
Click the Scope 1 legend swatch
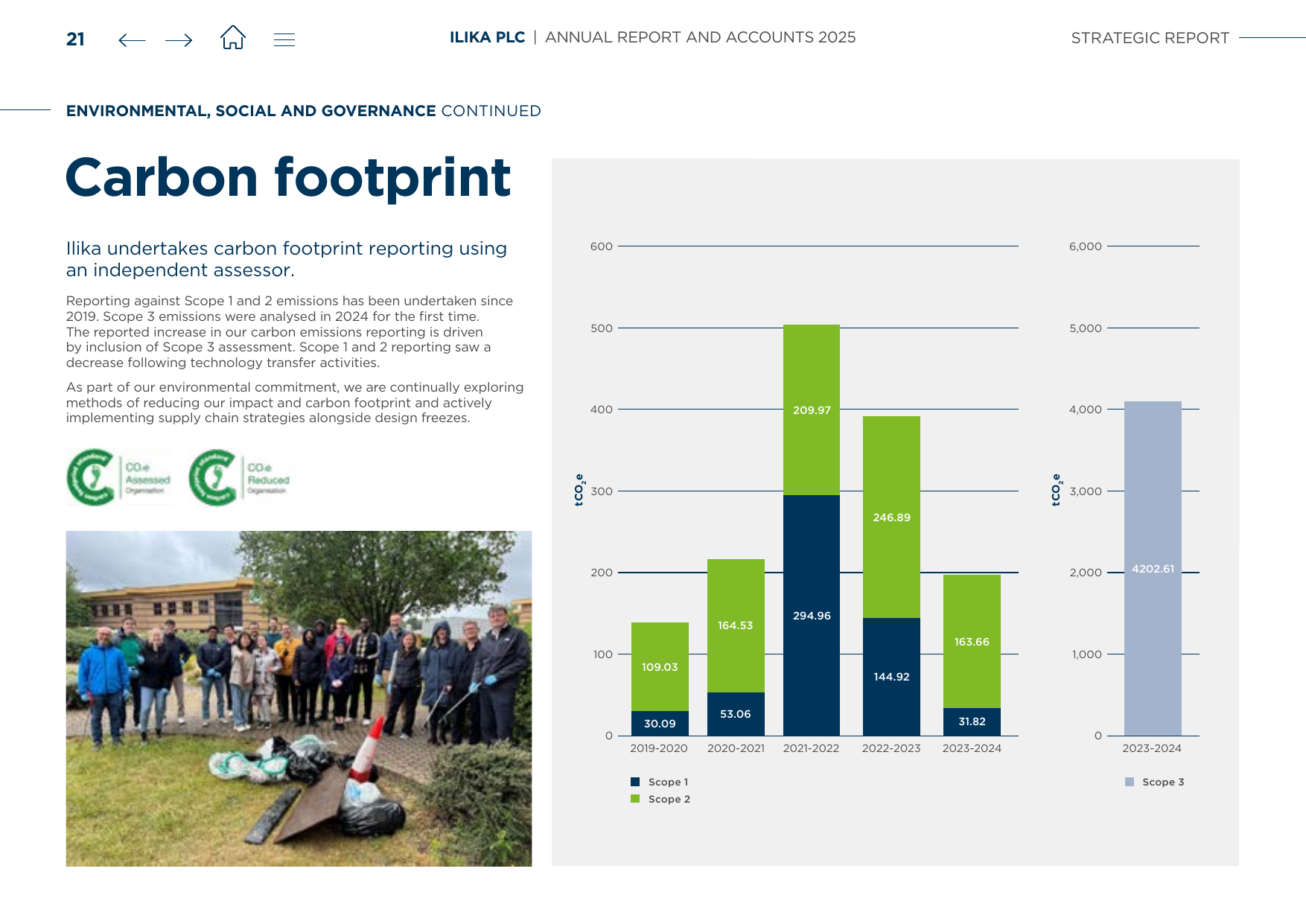point(635,782)
